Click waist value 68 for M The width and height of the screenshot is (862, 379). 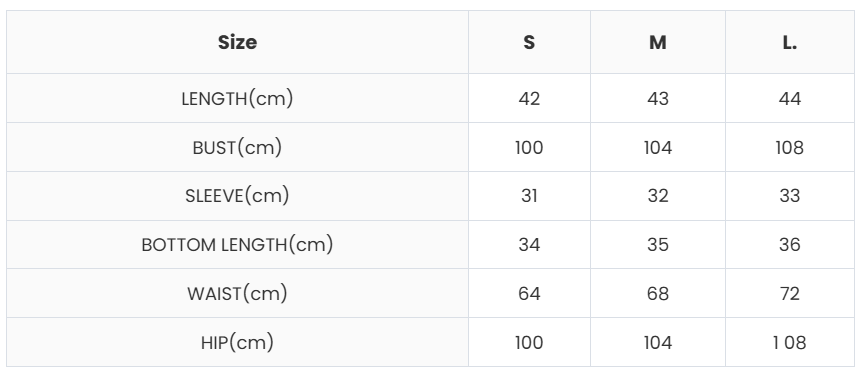click(657, 294)
